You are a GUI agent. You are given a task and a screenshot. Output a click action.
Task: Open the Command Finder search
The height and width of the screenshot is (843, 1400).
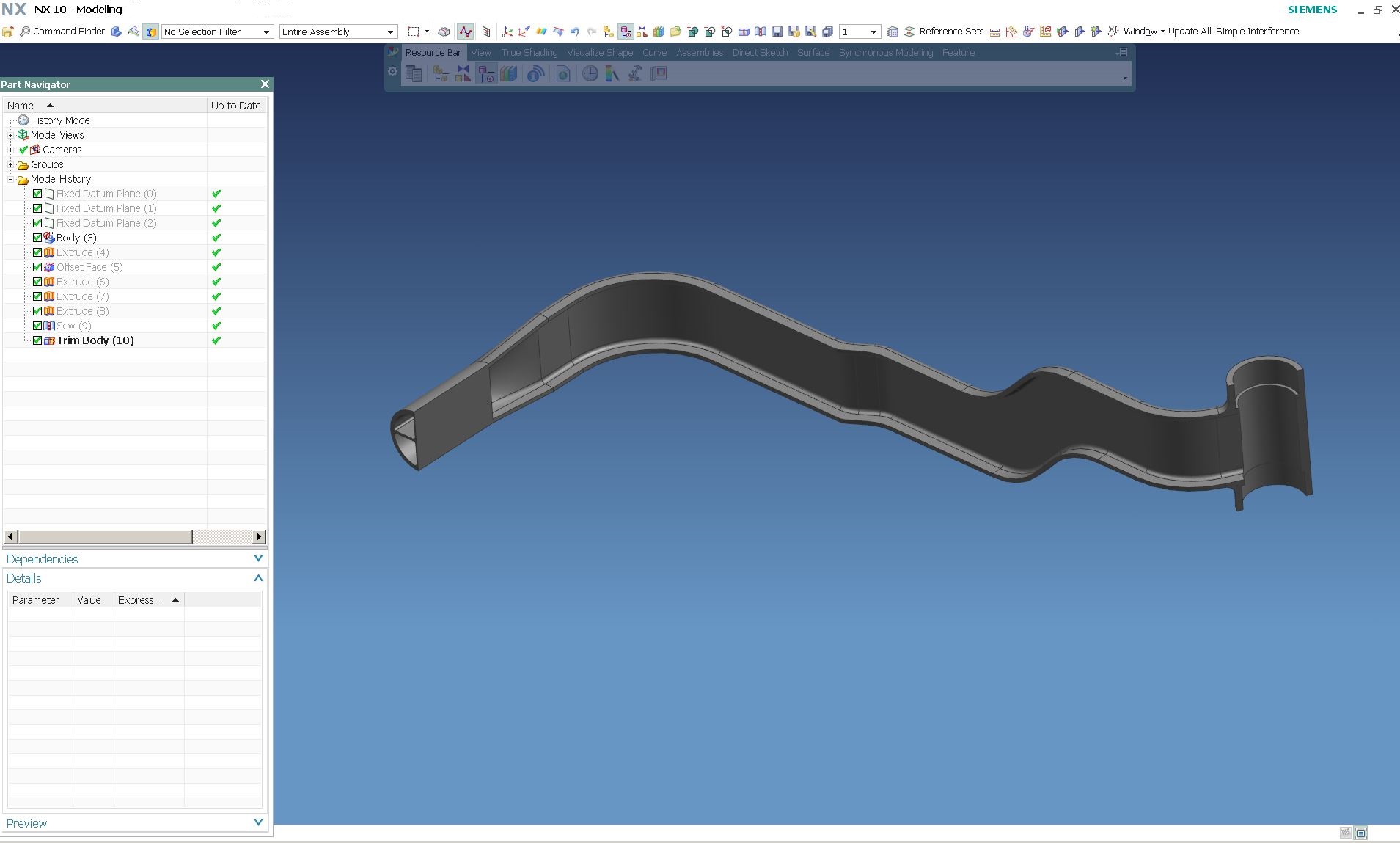click(62, 32)
